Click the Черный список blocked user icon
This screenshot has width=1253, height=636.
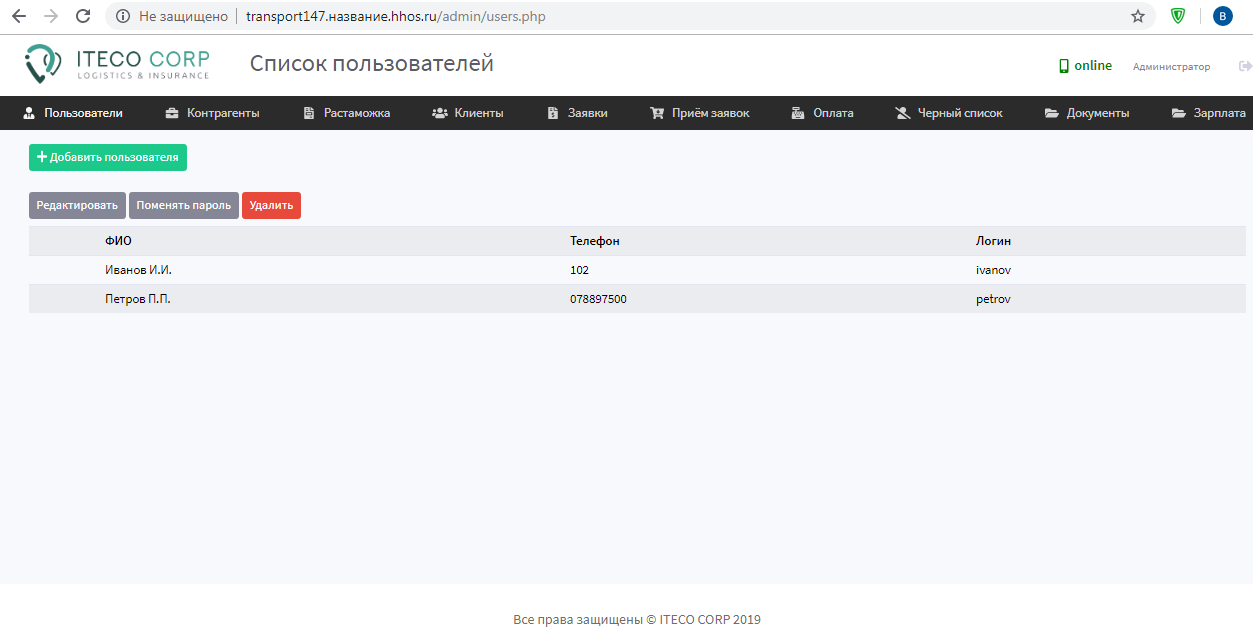coord(903,113)
